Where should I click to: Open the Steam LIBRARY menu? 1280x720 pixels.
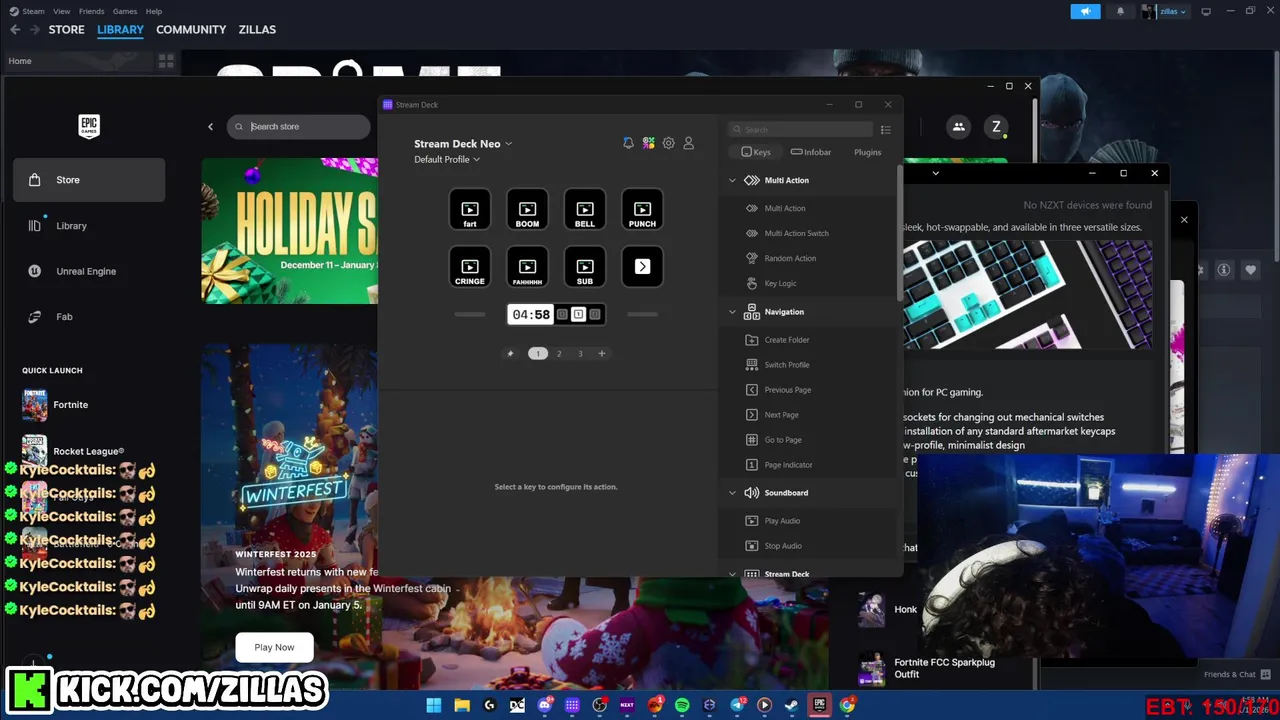[x=120, y=30]
